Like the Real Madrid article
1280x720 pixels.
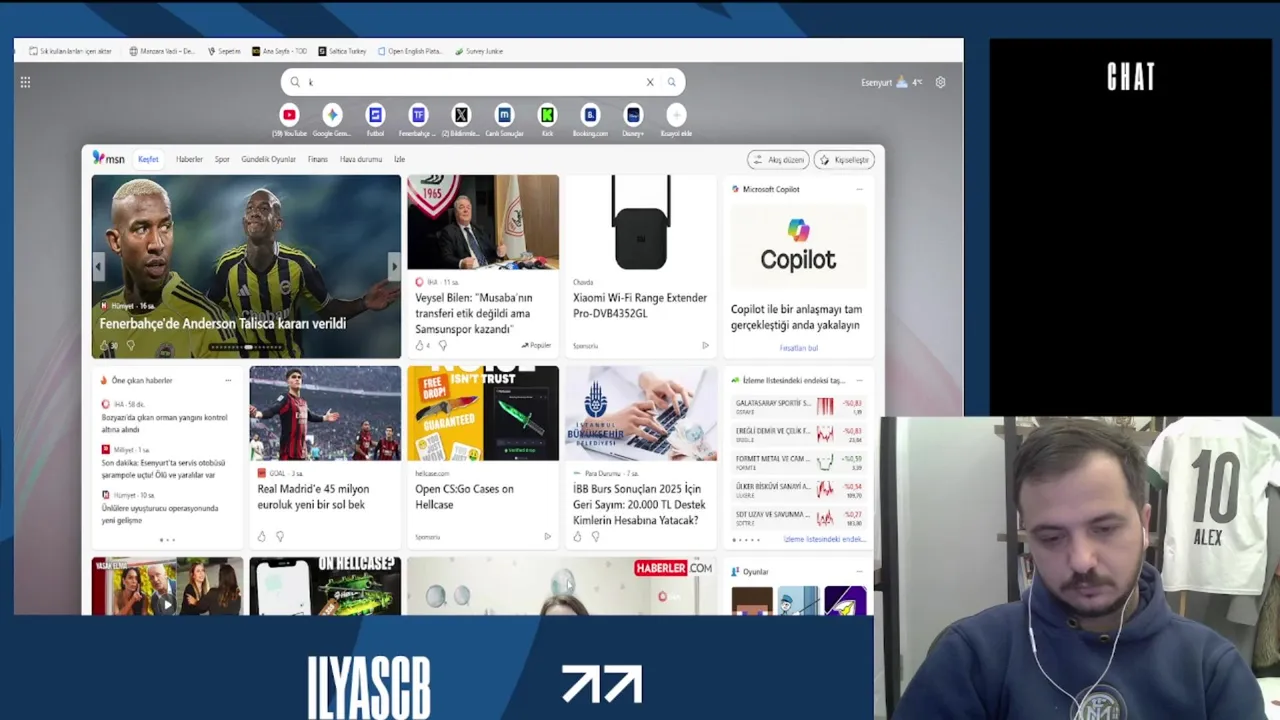262,536
